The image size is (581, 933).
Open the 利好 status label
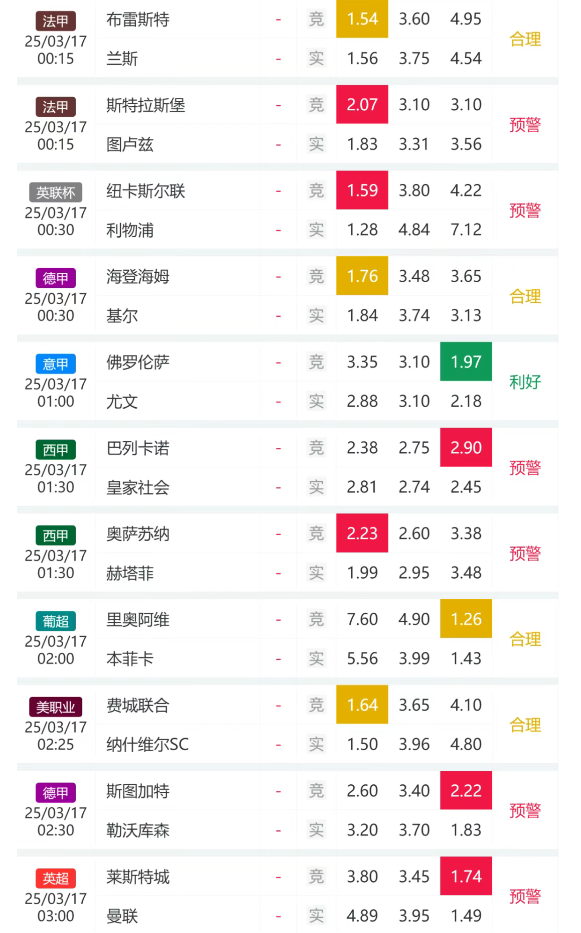point(525,381)
